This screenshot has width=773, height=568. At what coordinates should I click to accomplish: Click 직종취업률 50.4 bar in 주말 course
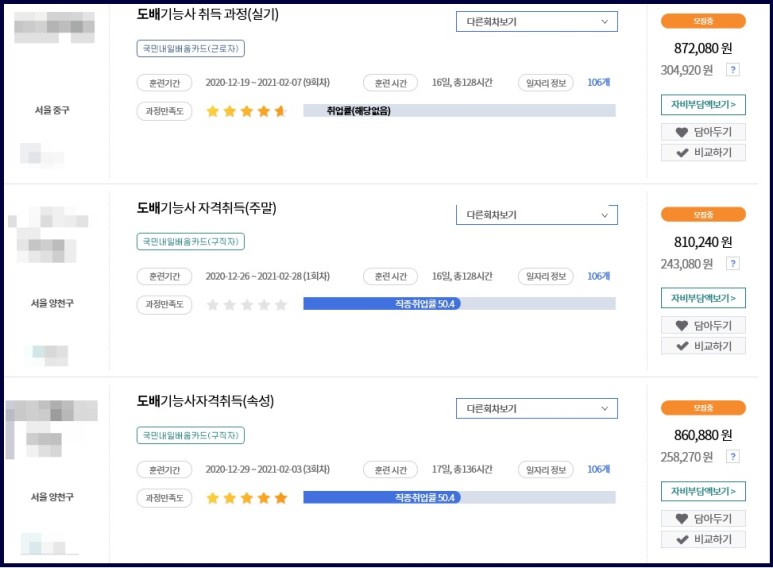(x=459, y=304)
